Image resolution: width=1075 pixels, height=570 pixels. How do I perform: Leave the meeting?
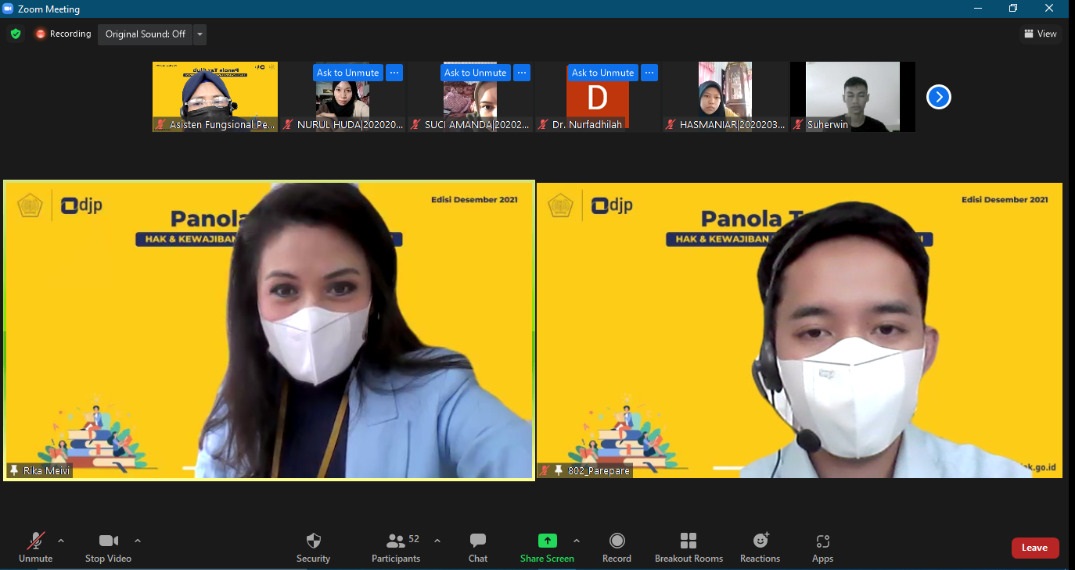(1034, 548)
